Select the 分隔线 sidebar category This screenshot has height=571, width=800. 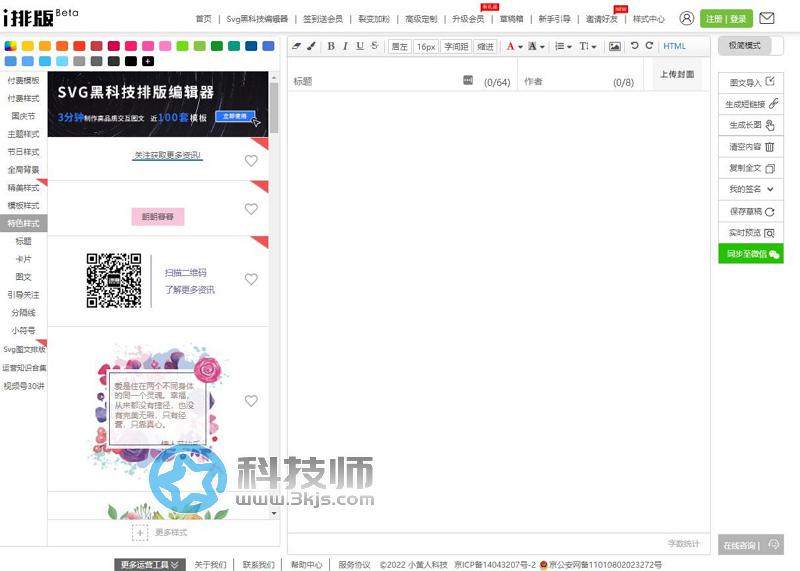pos(23,312)
